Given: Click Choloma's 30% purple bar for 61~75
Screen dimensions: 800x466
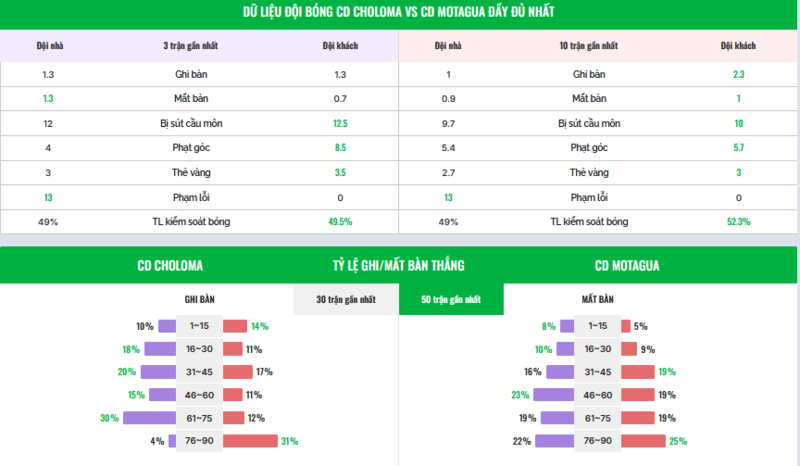Looking at the screenshot, I should [148, 418].
